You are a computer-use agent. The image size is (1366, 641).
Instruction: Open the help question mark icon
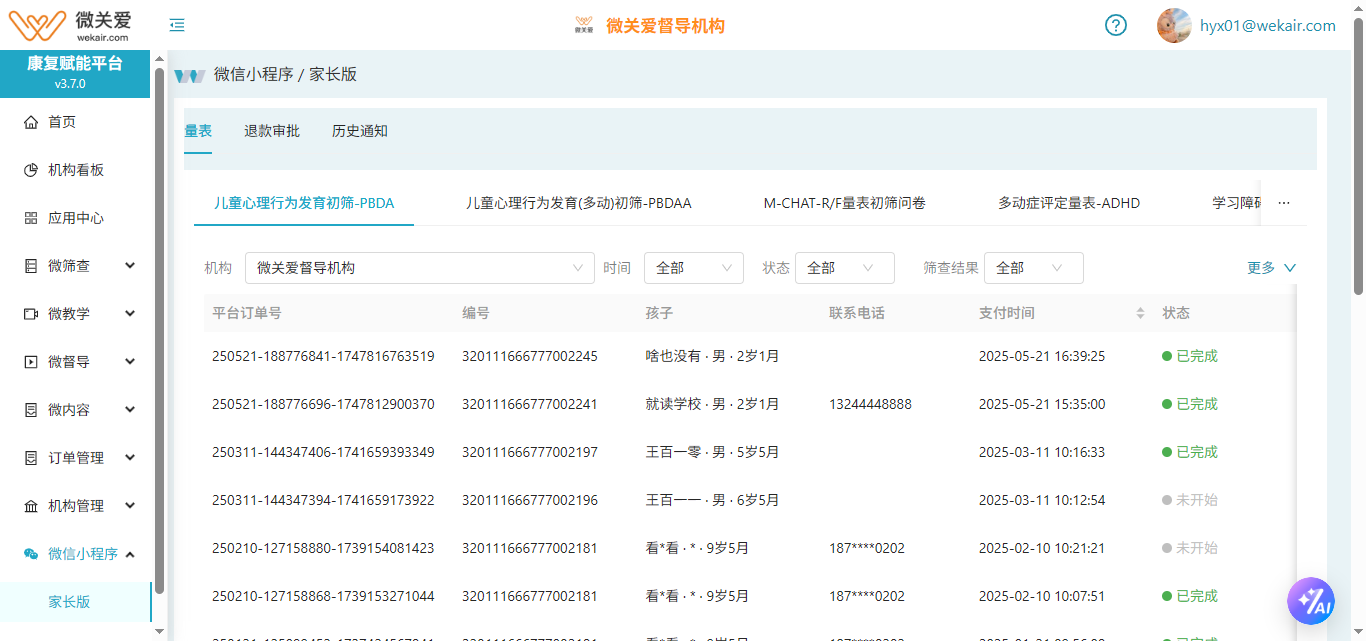1116,26
